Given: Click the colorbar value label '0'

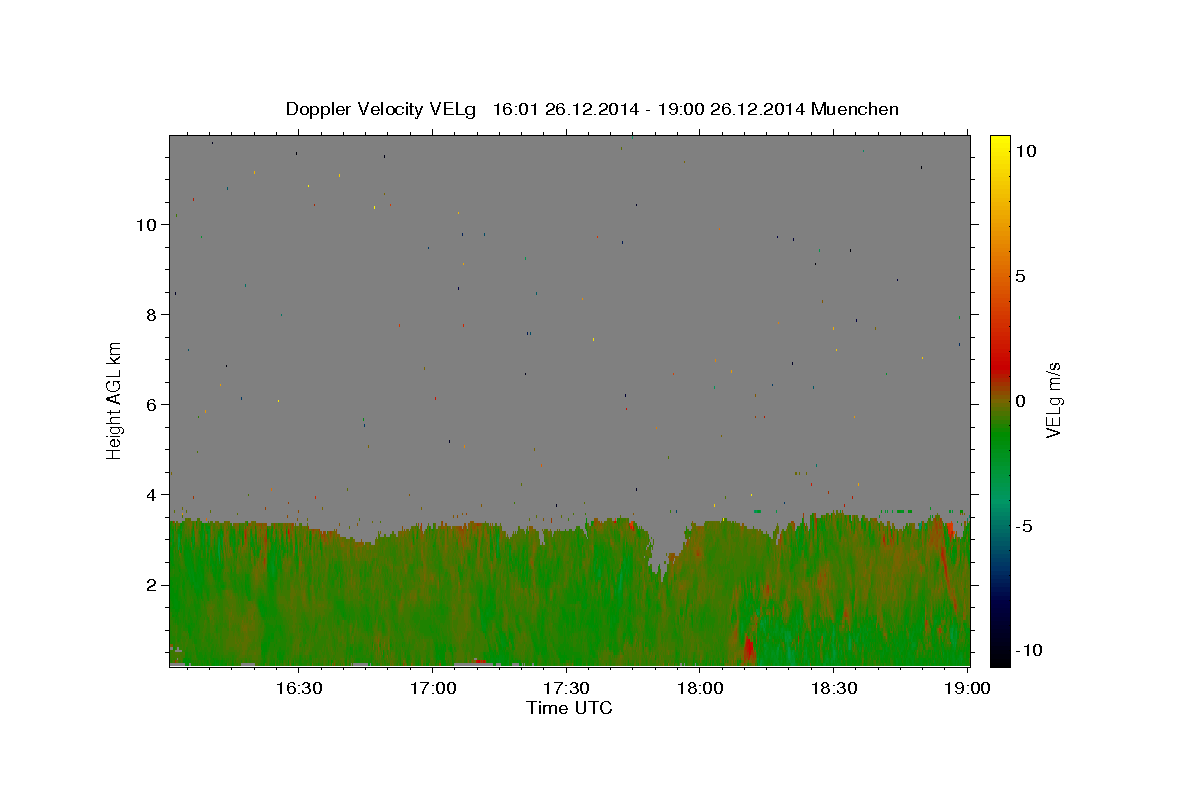Looking at the screenshot, I should click(1020, 401).
